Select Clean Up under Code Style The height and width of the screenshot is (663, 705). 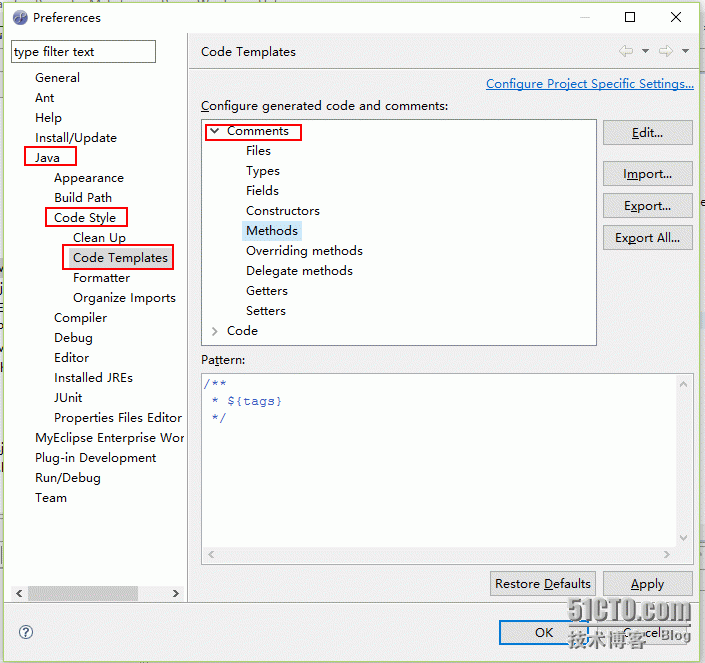tap(99, 237)
